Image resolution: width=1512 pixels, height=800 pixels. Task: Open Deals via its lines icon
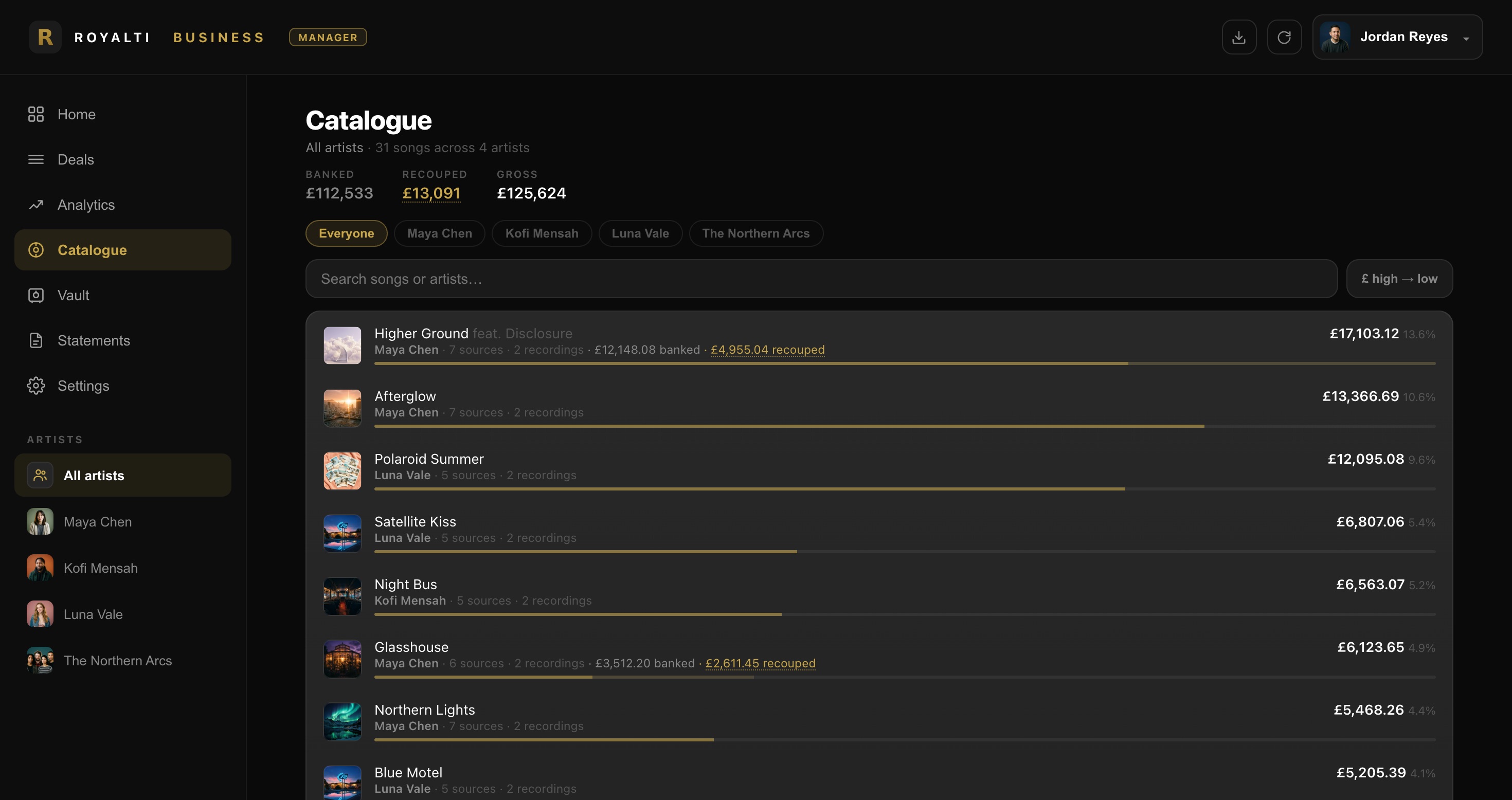[36, 159]
